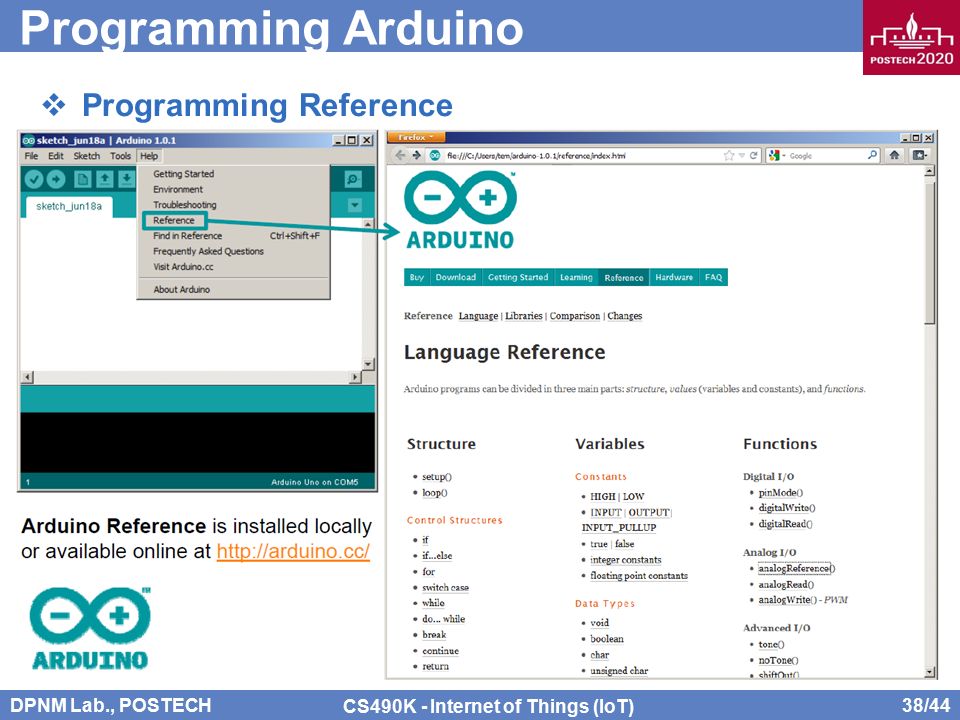
Task: Click the noTone() function link
Action: 778,661
